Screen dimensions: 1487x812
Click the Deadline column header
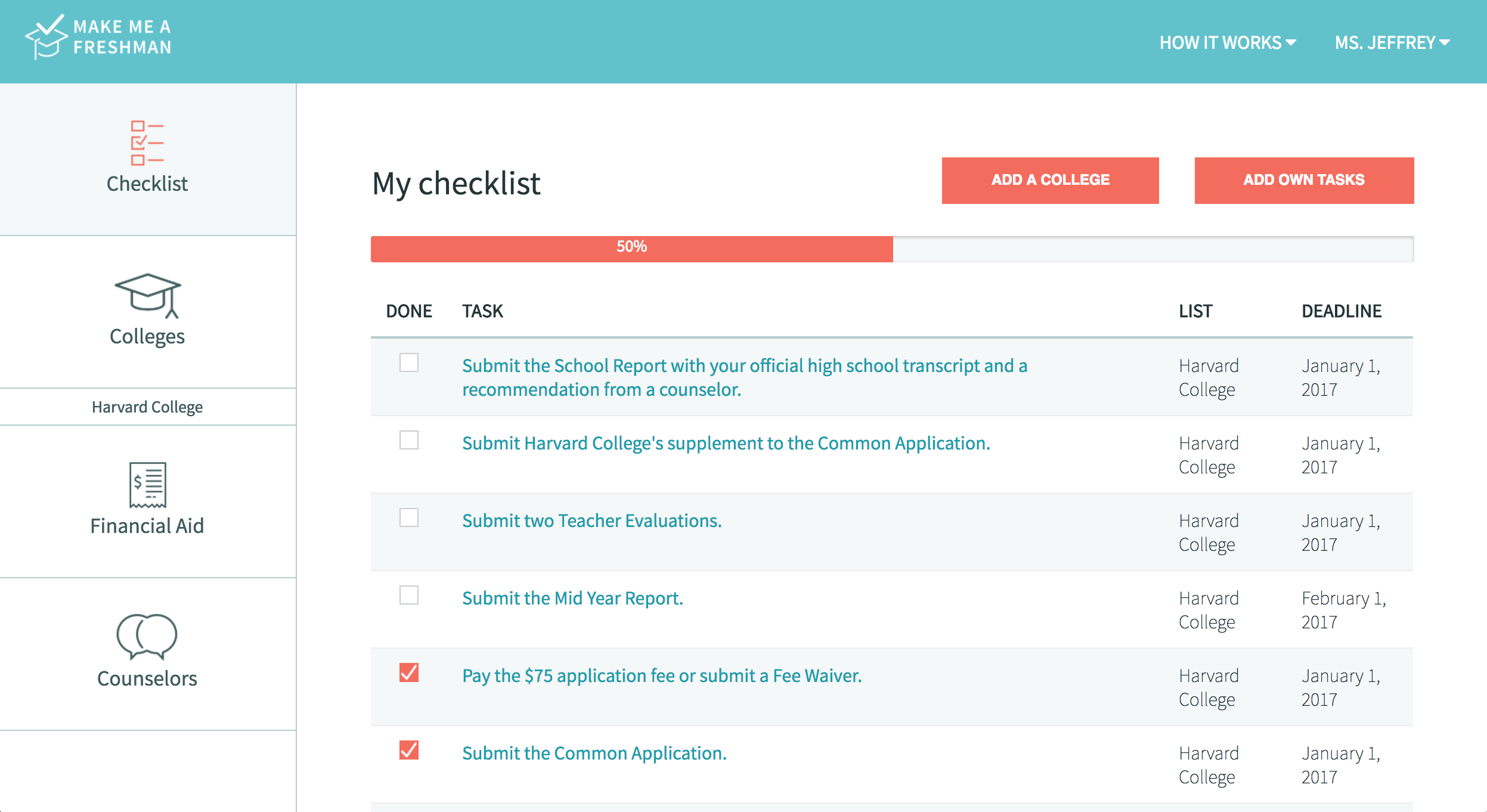pos(1341,311)
